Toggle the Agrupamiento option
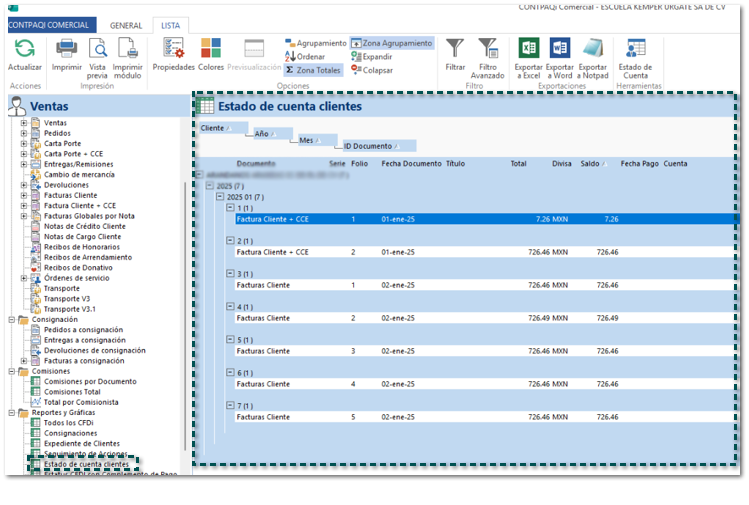Viewport: 749px width, 505px height. pos(315,44)
